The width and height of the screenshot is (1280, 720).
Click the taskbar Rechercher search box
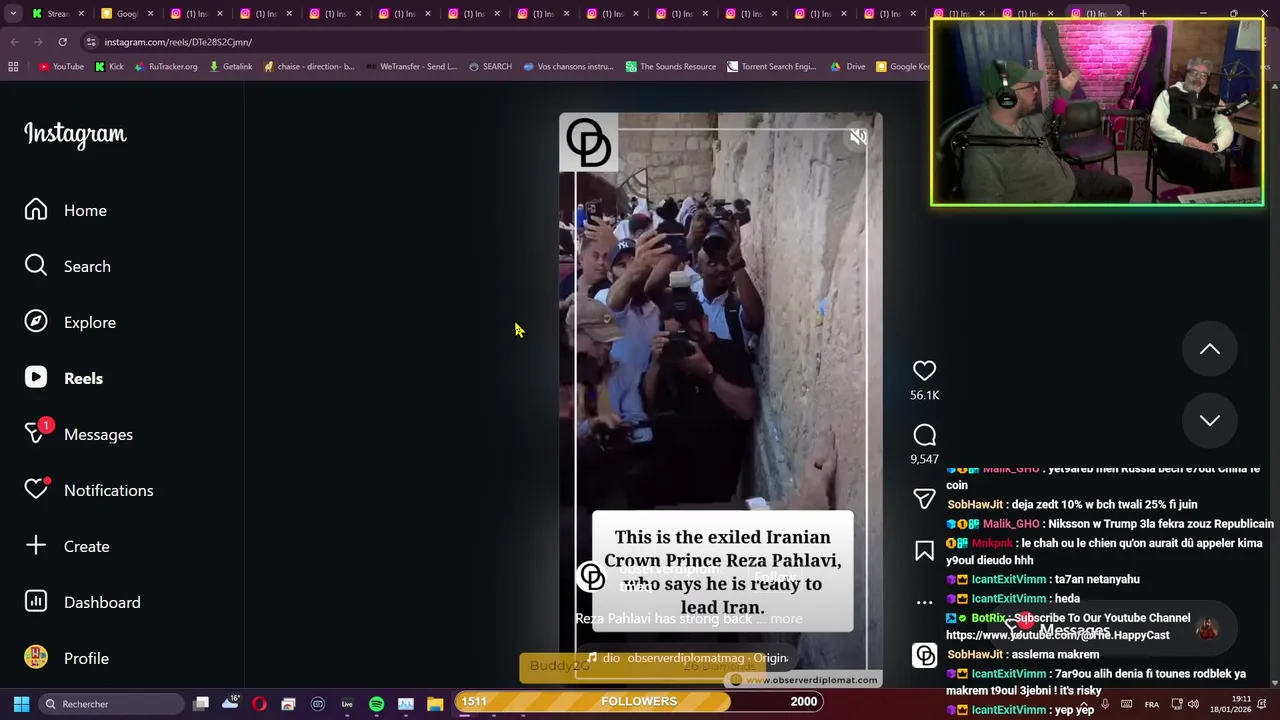[111, 704]
